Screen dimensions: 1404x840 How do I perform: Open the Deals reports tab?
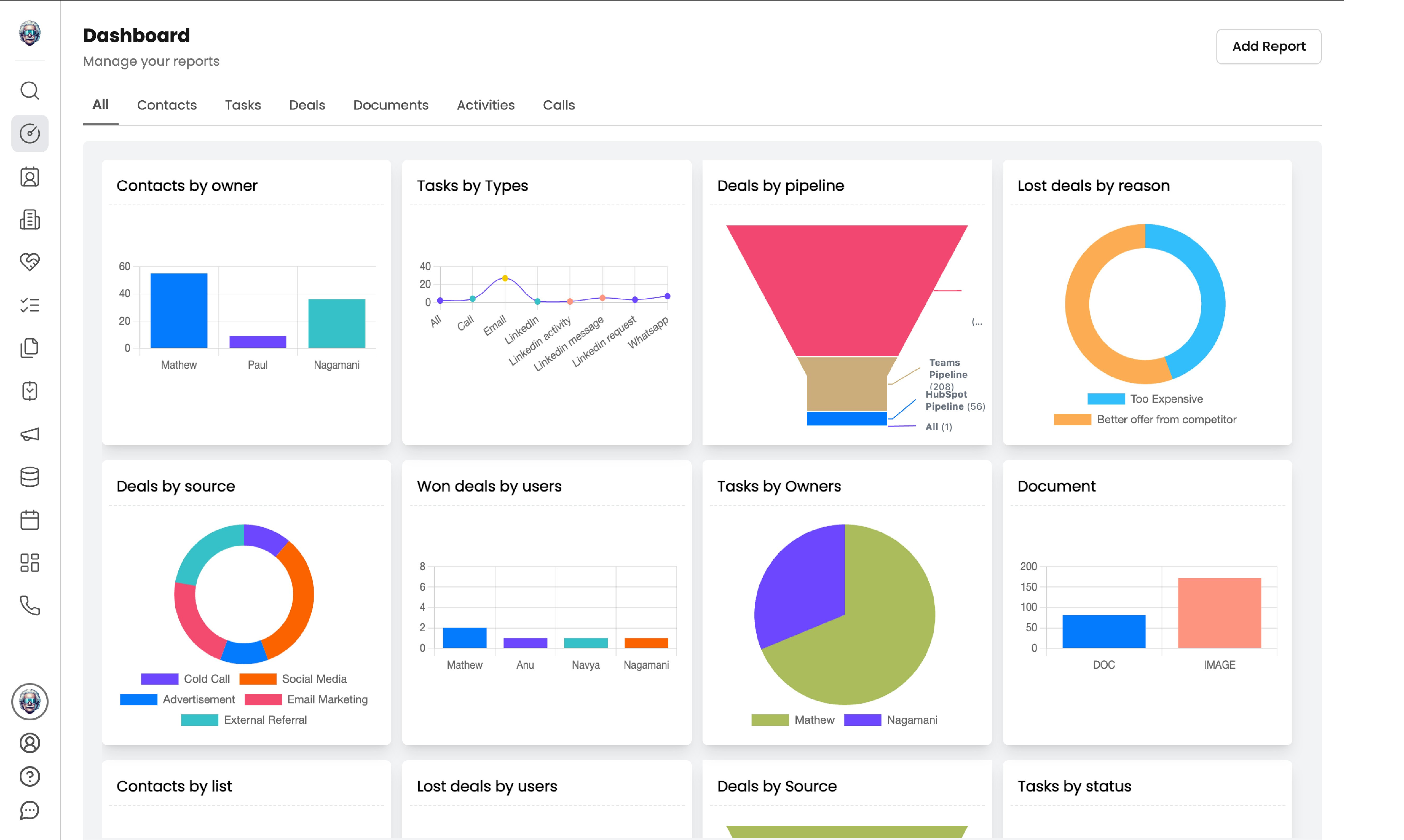pyautogui.click(x=307, y=105)
